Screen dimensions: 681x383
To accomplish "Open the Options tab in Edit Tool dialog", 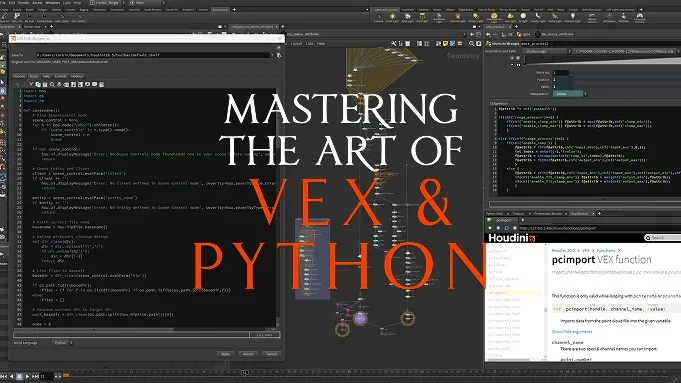I will tap(19, 76).
